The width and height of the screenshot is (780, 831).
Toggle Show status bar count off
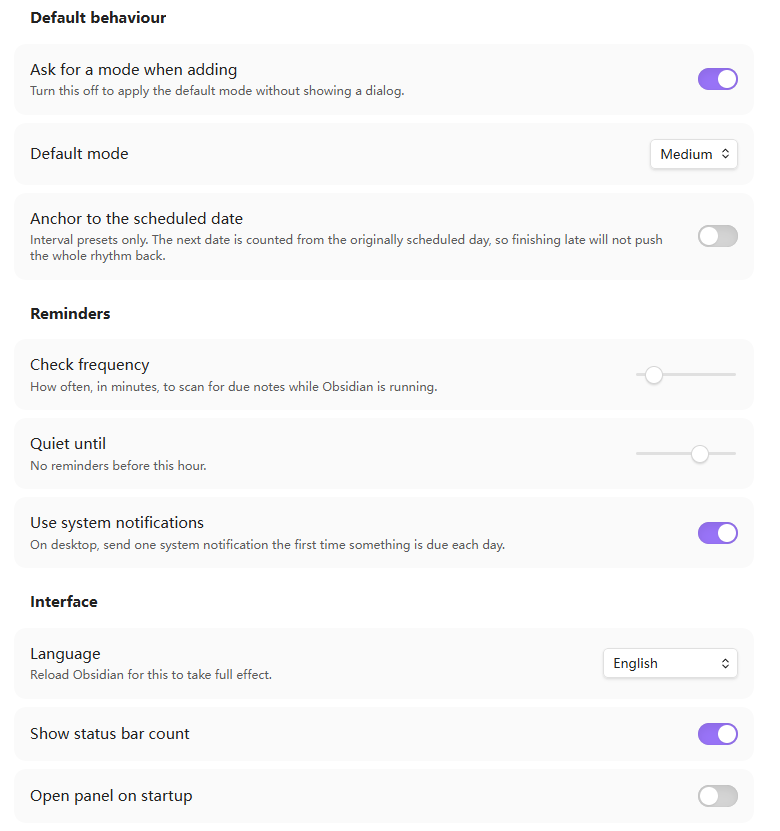pyautogui.click(x=717, y=734)
